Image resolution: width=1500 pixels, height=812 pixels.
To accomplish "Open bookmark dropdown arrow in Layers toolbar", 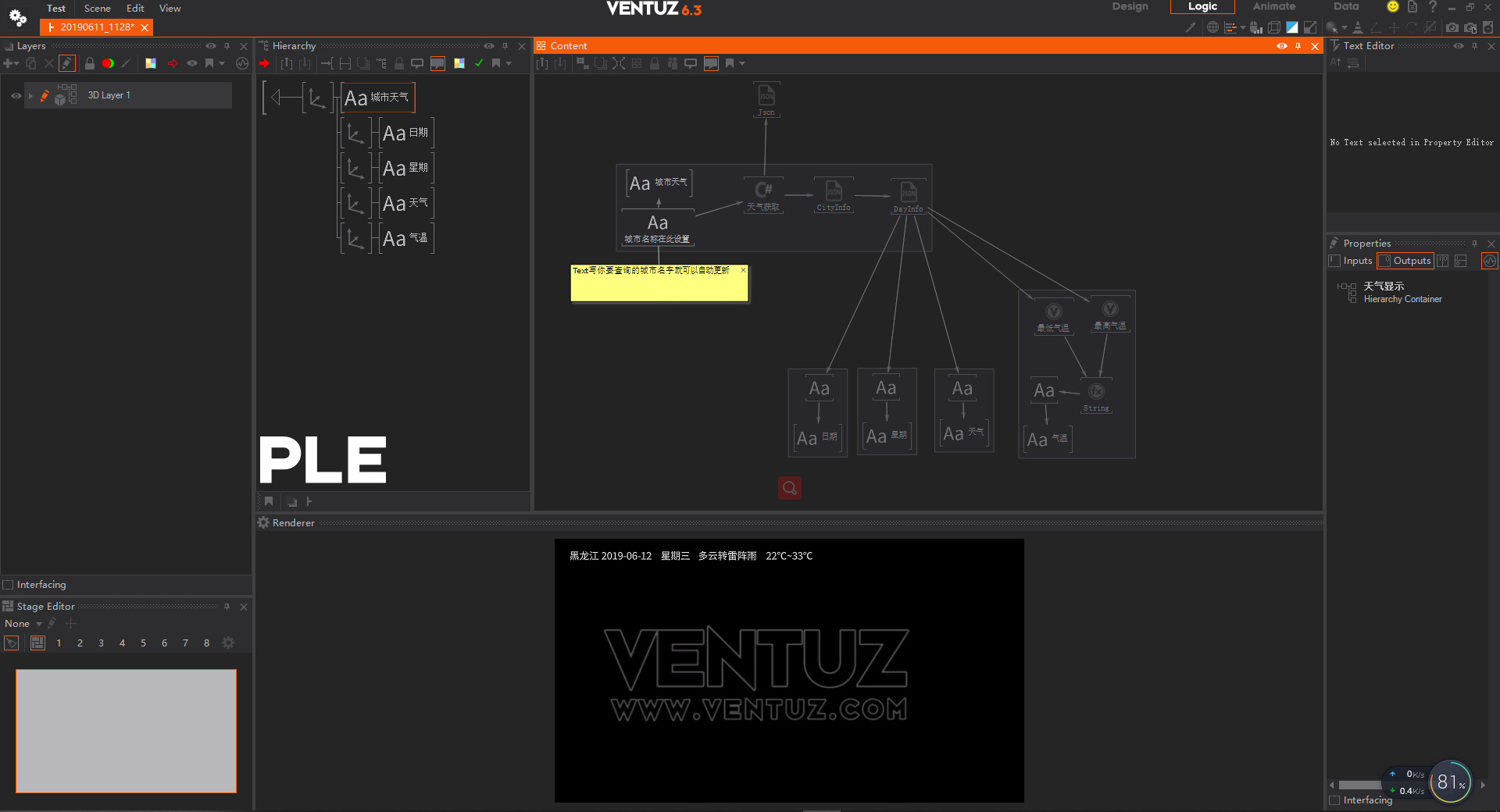I will (222, 63).
